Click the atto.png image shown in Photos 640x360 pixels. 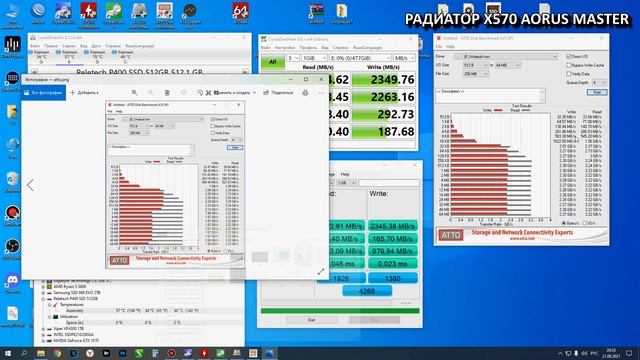point(175,184)
